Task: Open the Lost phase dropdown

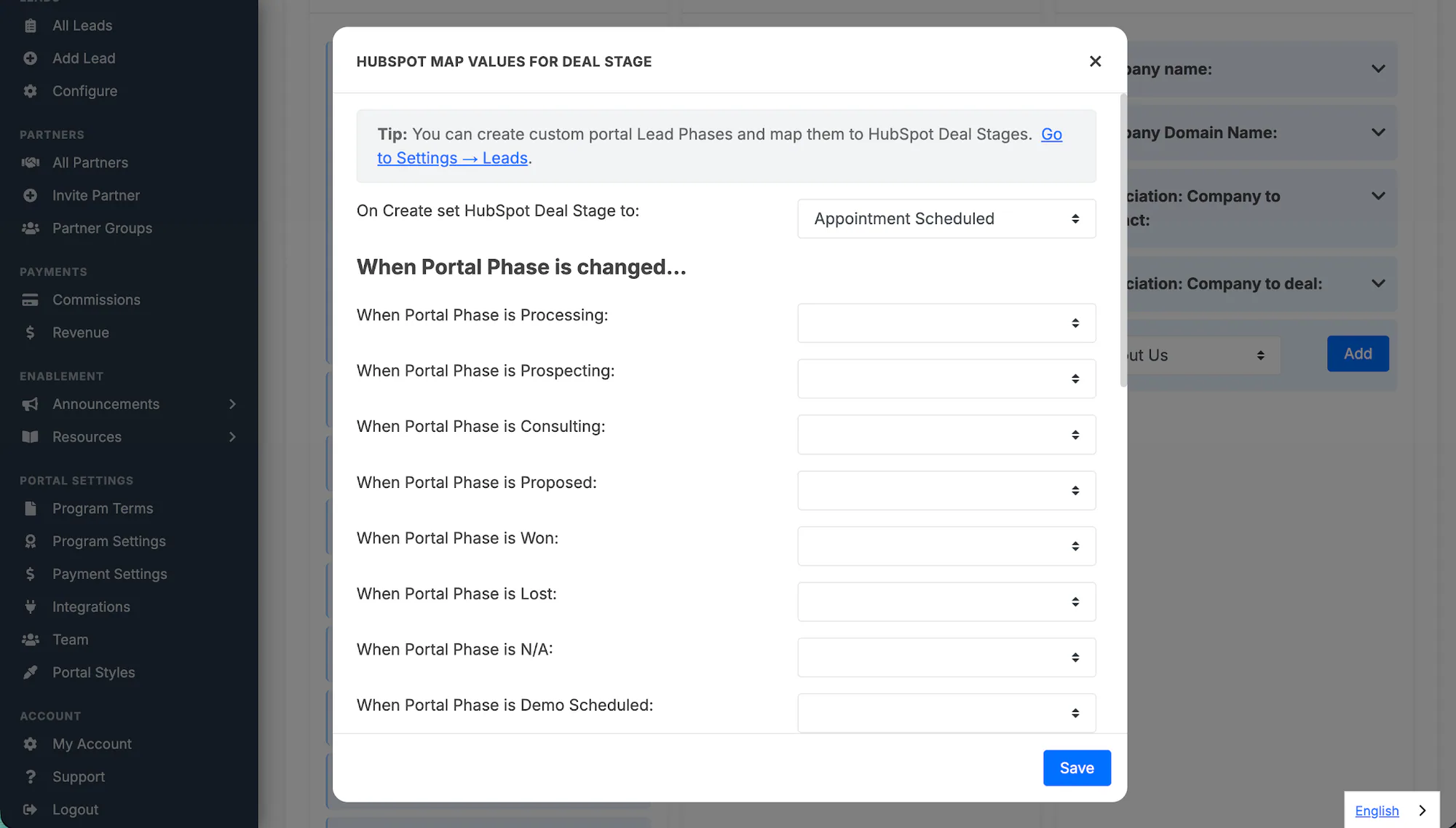Action: (x=946, y=602)
